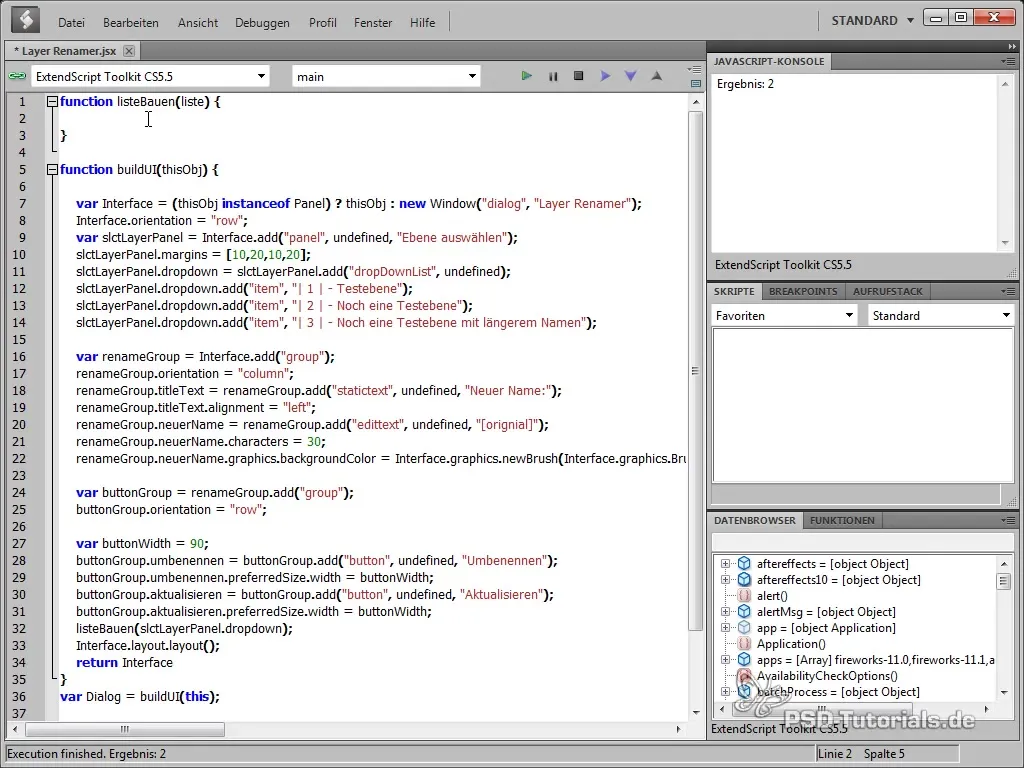Viewport: 1024px width, 768px height.
Task: Pause script execution in the toolbar
Action: (553, 76)
